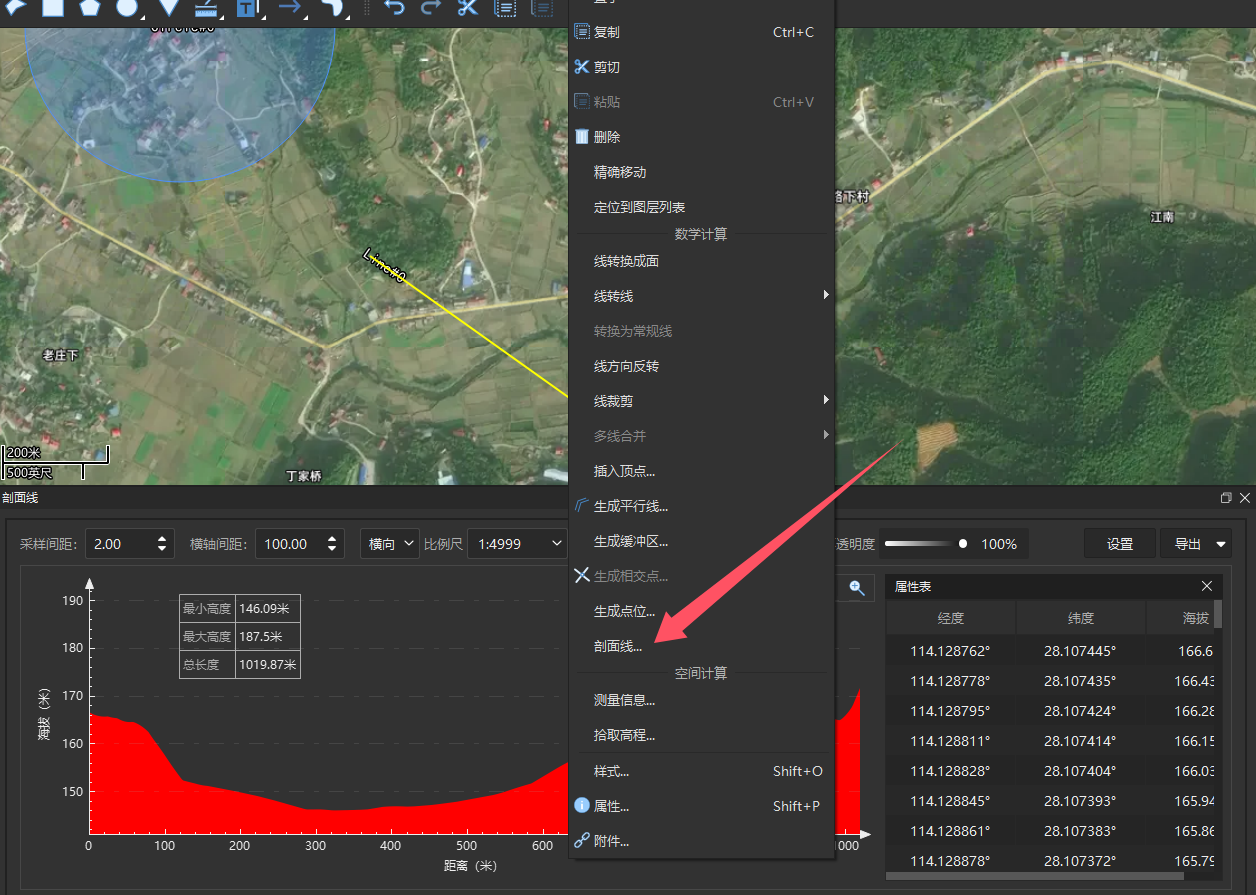Viewport: 1256px width, 895px height.
Task: Click the redo arrow icon
Action: click(431, 8)
